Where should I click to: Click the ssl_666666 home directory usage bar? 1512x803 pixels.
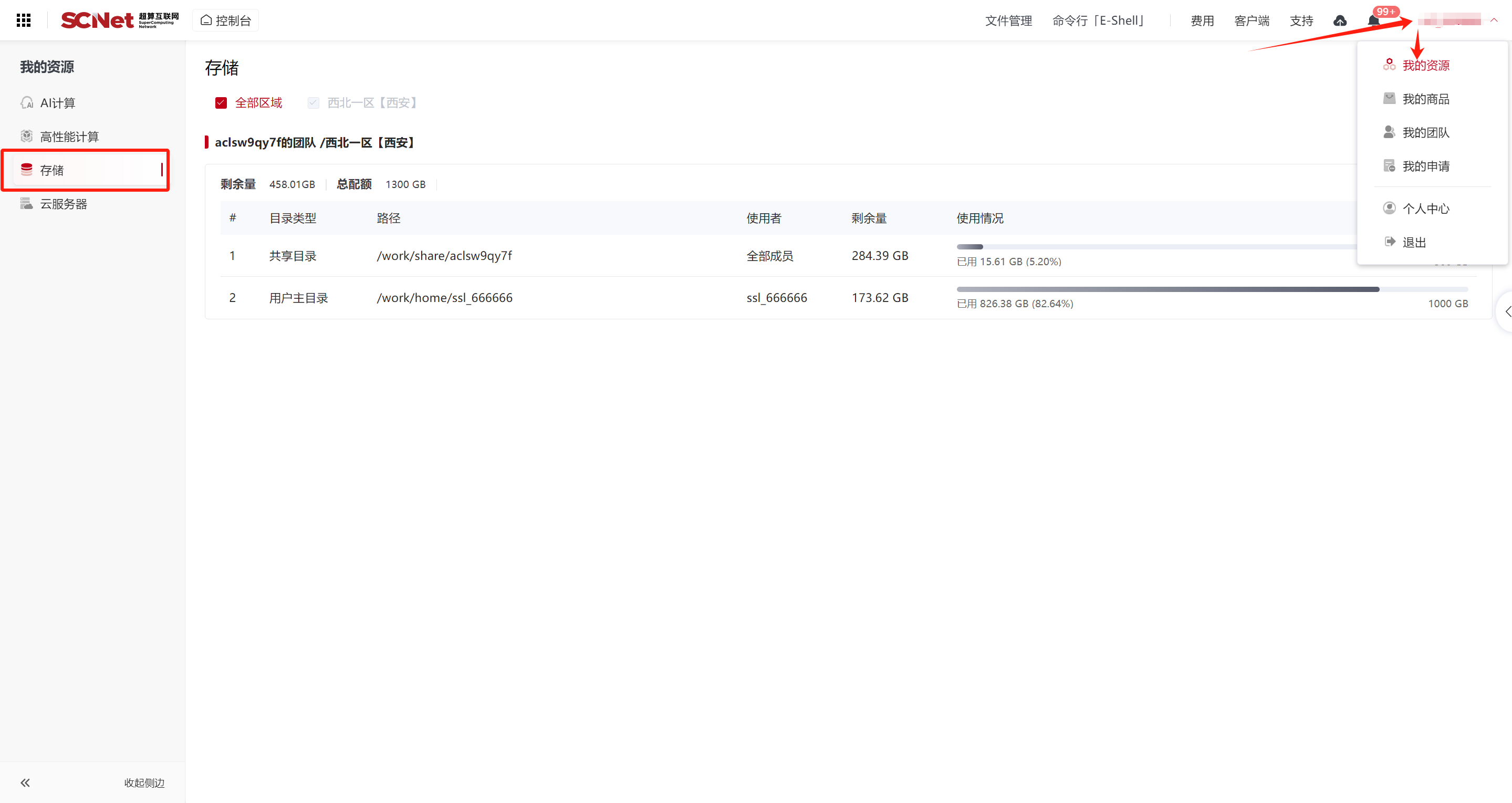point(1212,289)
